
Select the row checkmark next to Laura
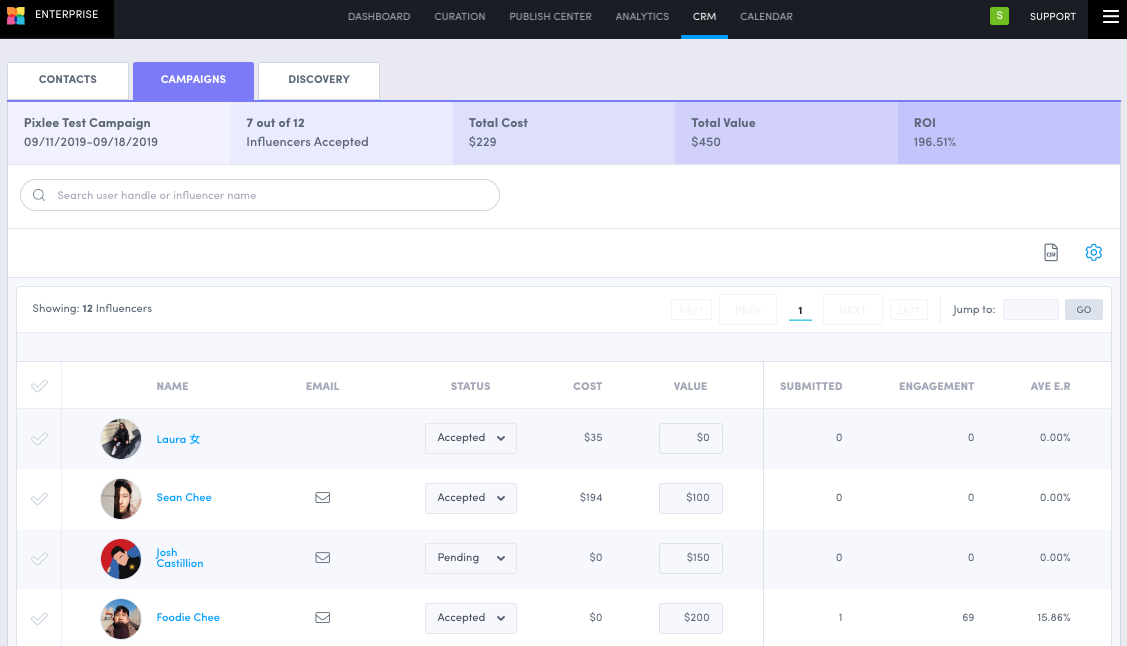point(38,437)
